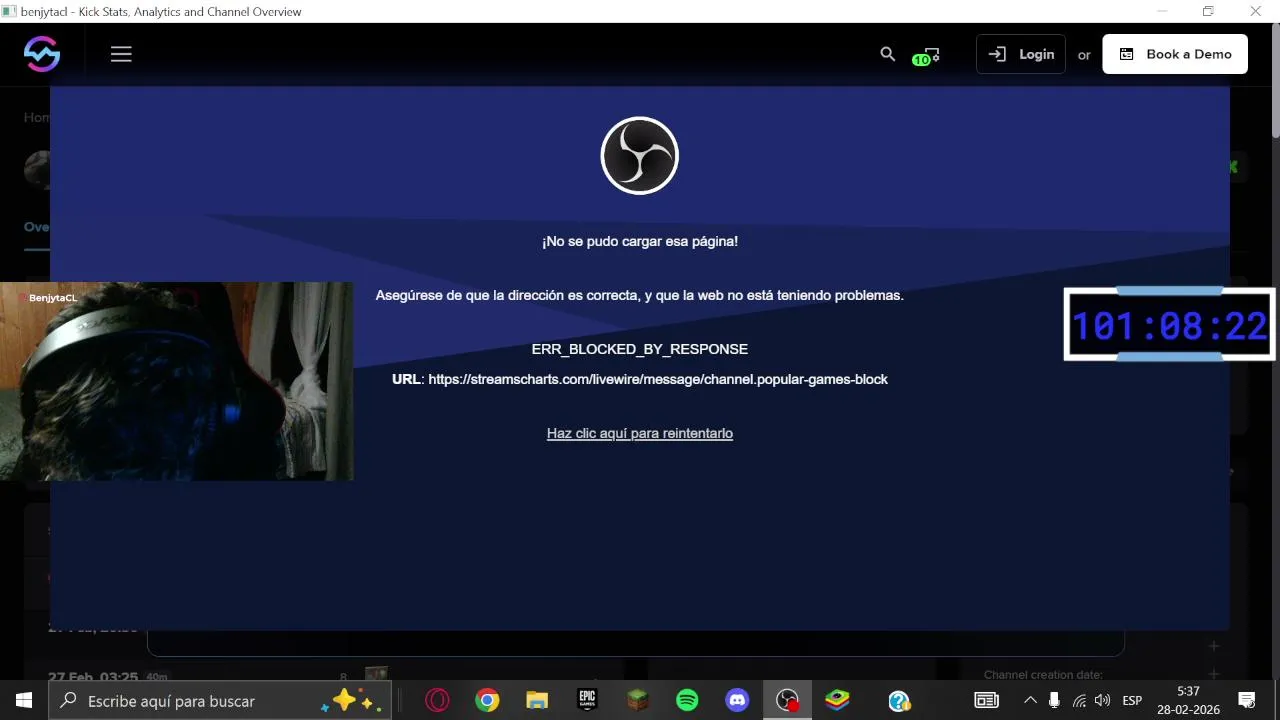Click the streamscharts livewire URL text

coord(658,379)
